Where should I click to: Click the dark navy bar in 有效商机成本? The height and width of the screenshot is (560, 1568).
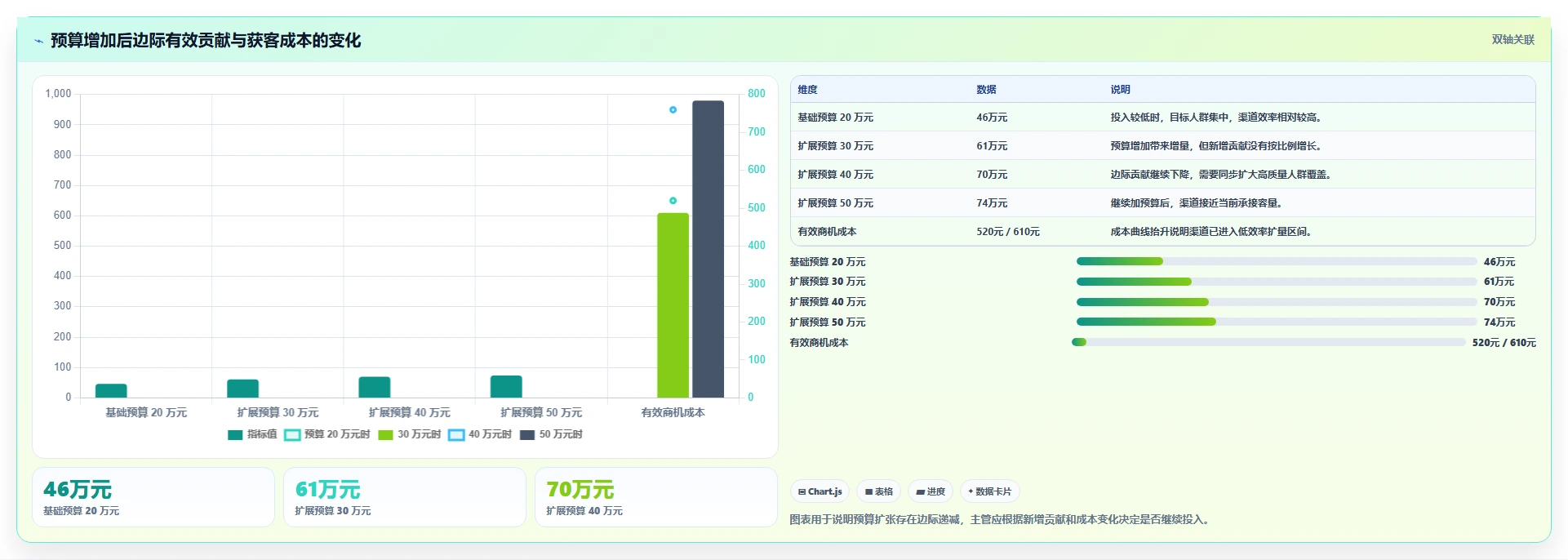coord(708,249)
